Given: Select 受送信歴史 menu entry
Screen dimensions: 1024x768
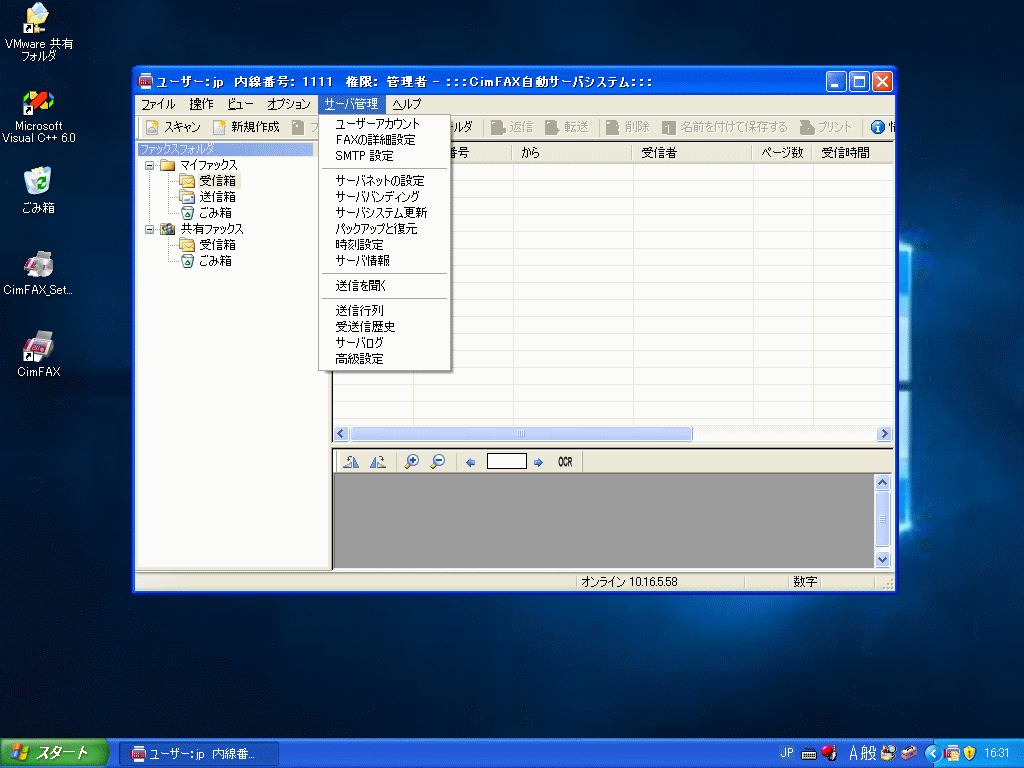Looking at the screenshot, I should 385,327.
